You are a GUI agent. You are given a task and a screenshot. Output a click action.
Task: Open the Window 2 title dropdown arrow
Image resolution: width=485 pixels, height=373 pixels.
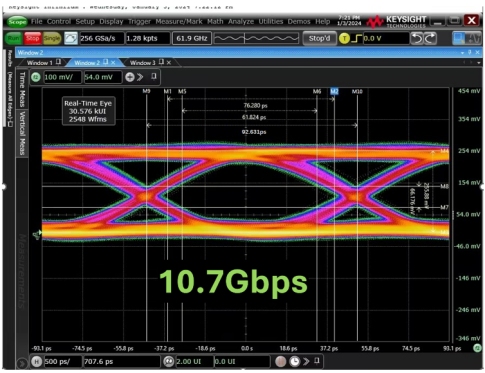click(x=462, y=53)
